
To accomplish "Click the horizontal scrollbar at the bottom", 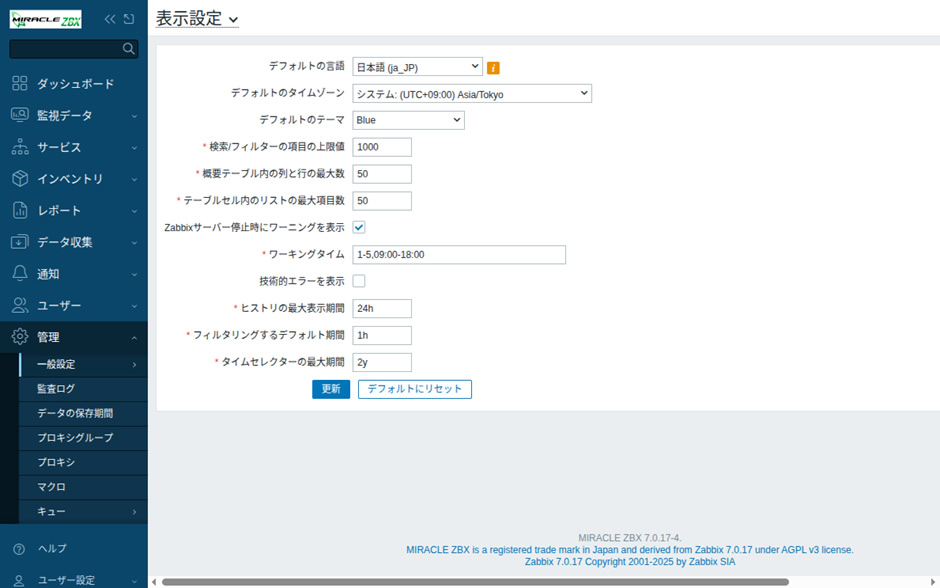I will pos(470,582).
